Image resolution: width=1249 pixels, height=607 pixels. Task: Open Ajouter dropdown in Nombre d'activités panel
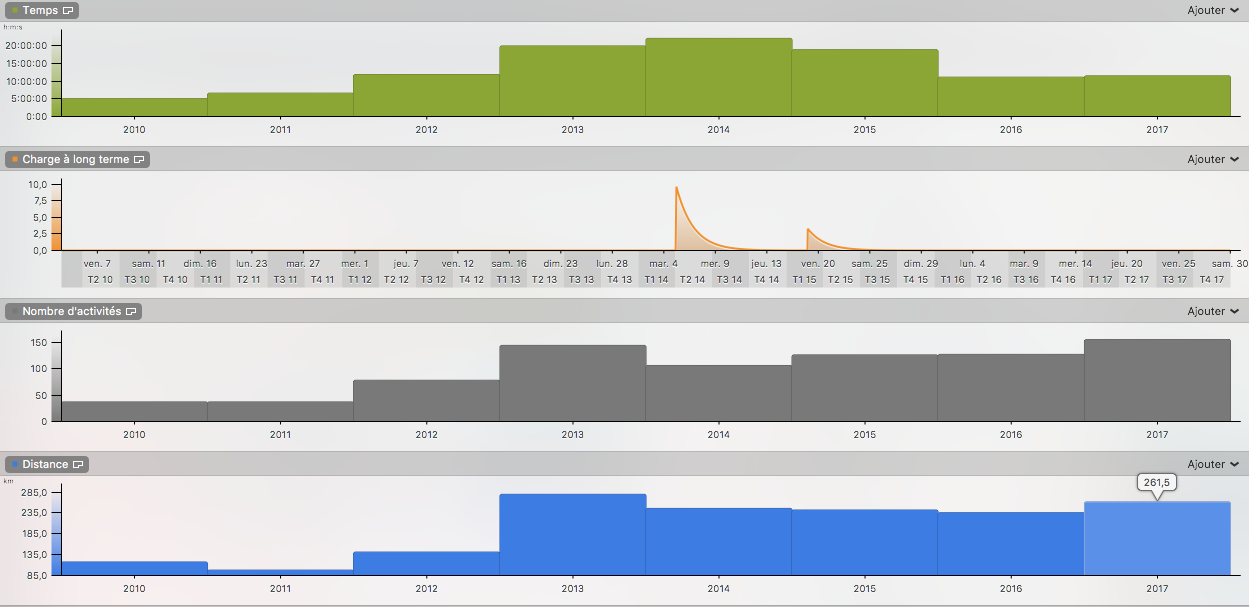point(1212,312)
